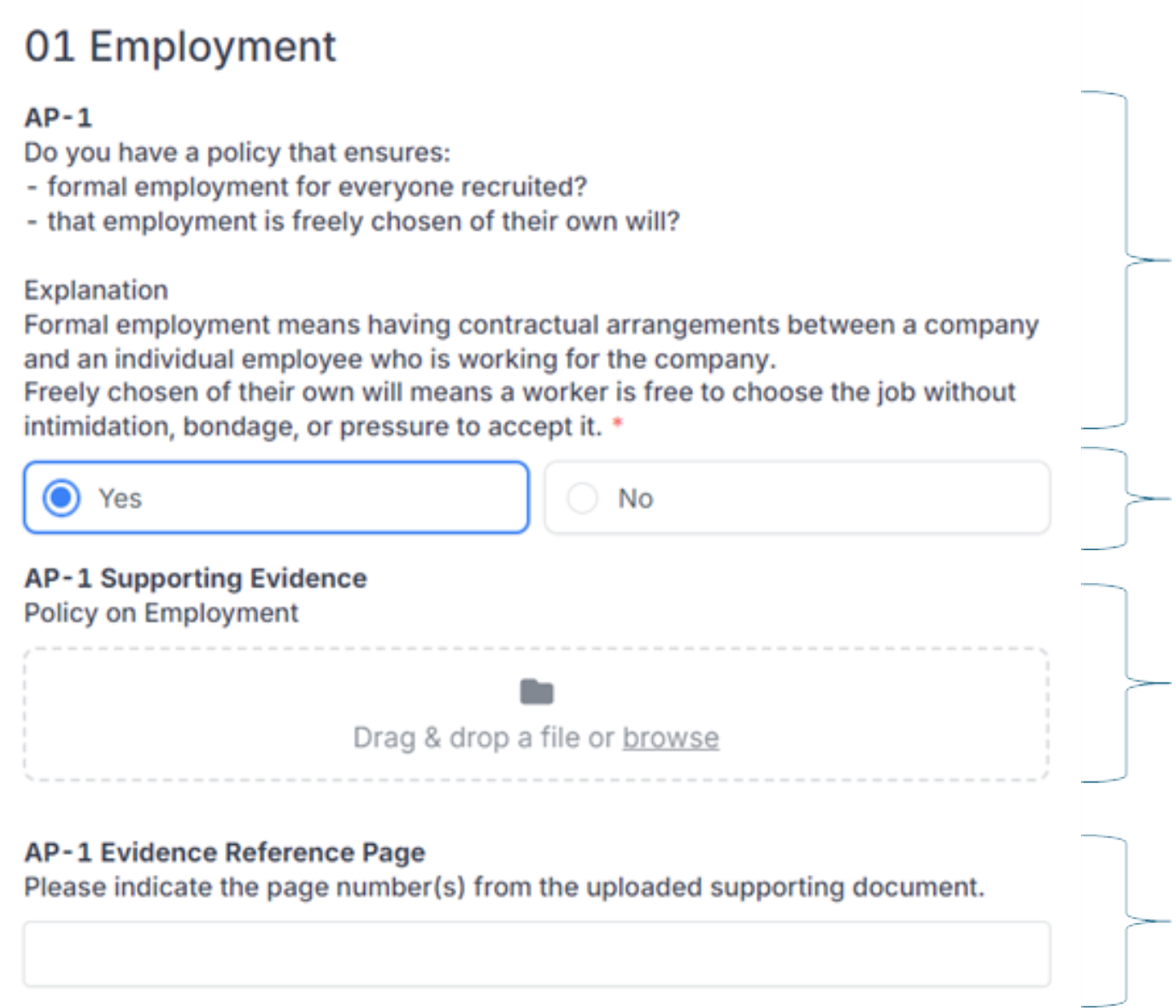The width and height of the screenshot is (1176, 1008).
Task: Click the AP-1 Supporting Evidence label
Action: pyautogui.click(x=196, y=578)
